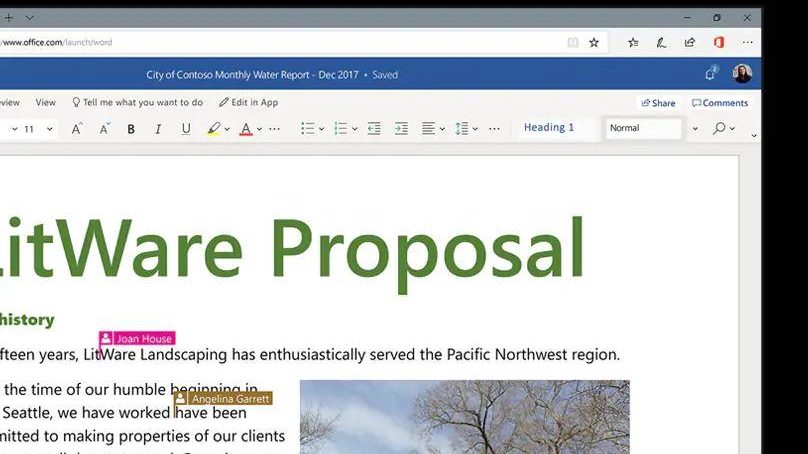808x454 pixels.
Task: Expand the alignment dropdown arrow
Action: (x=442, y=129)
